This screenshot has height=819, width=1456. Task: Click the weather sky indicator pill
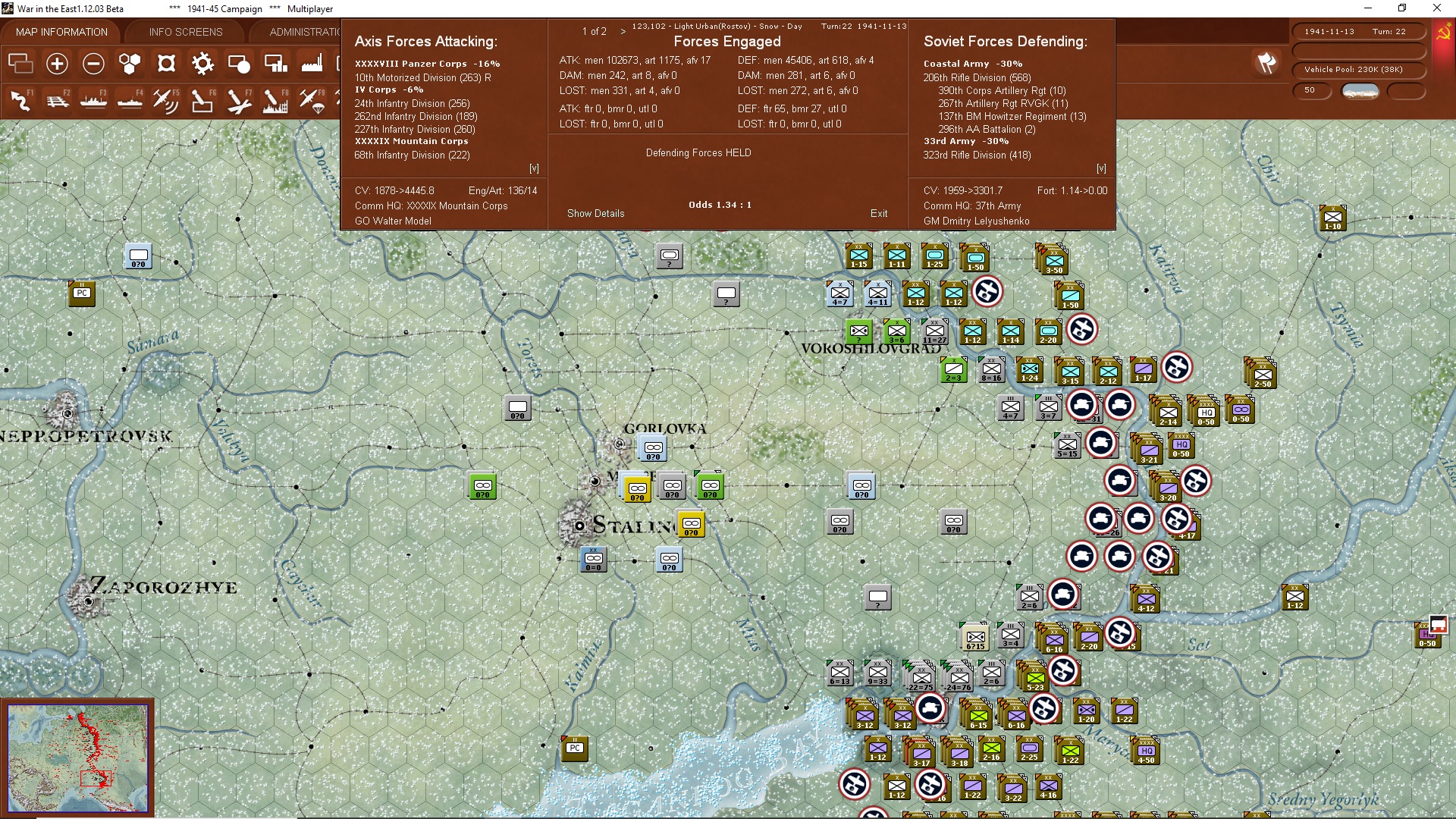[x=1360, y=91]
